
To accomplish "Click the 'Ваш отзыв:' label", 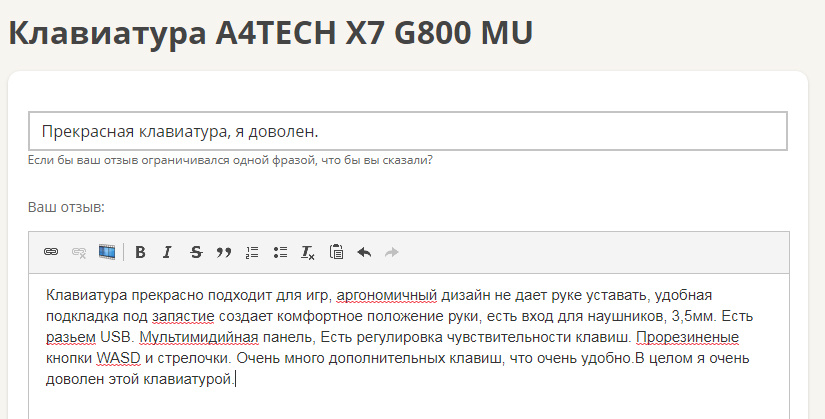I will click(x=66, y=207).
